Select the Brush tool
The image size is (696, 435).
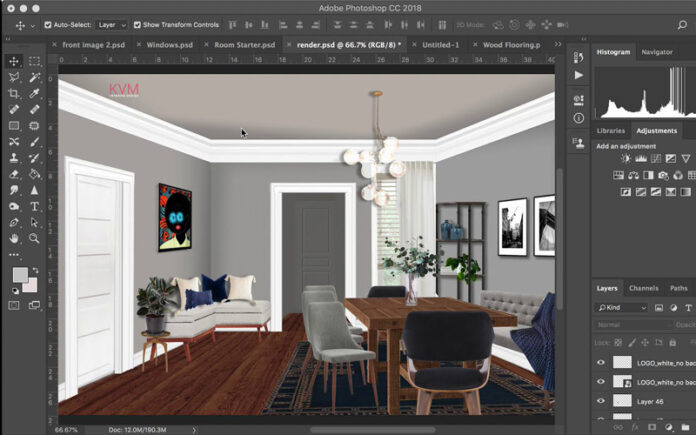coord(34,142)
